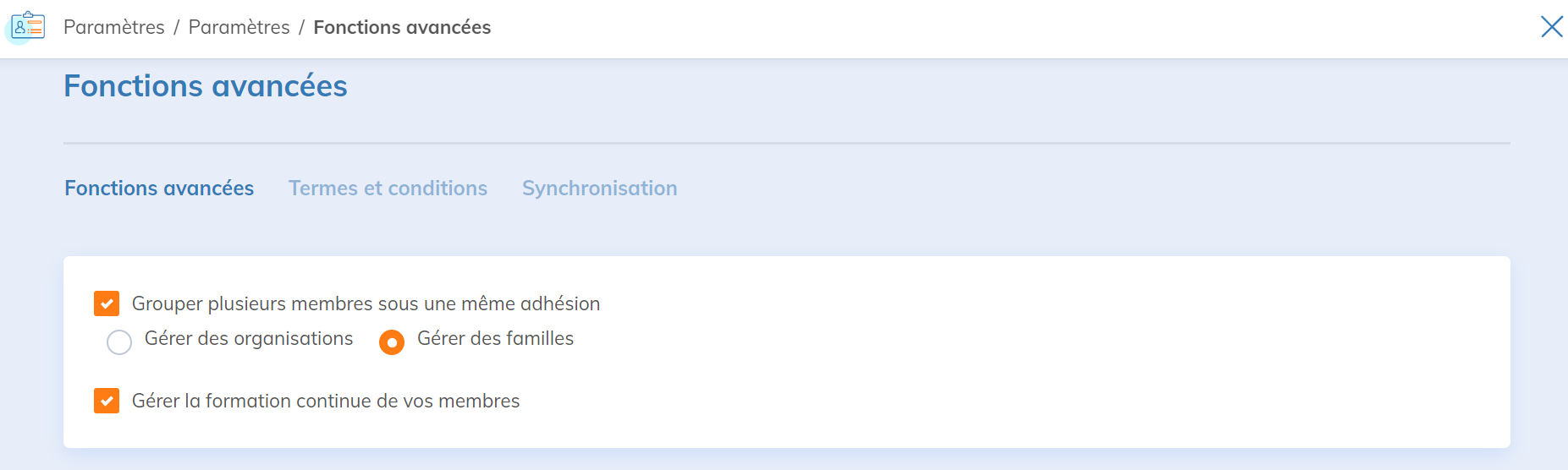The image size is (1568, 470).
Task: Open the Synchronisation tab
Action: pyautogui.click(x=599, y=189)
